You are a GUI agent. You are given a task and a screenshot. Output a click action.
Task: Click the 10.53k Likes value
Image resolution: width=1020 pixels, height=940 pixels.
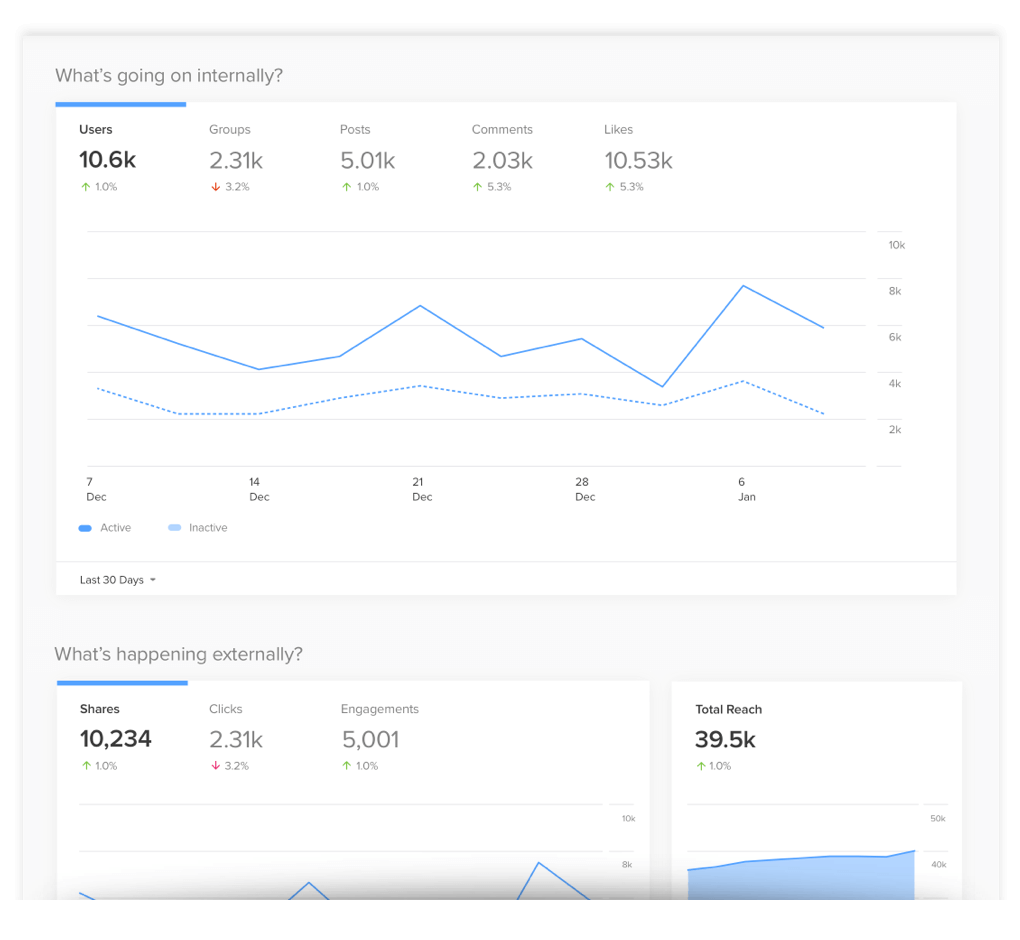[x=638, y=160]
